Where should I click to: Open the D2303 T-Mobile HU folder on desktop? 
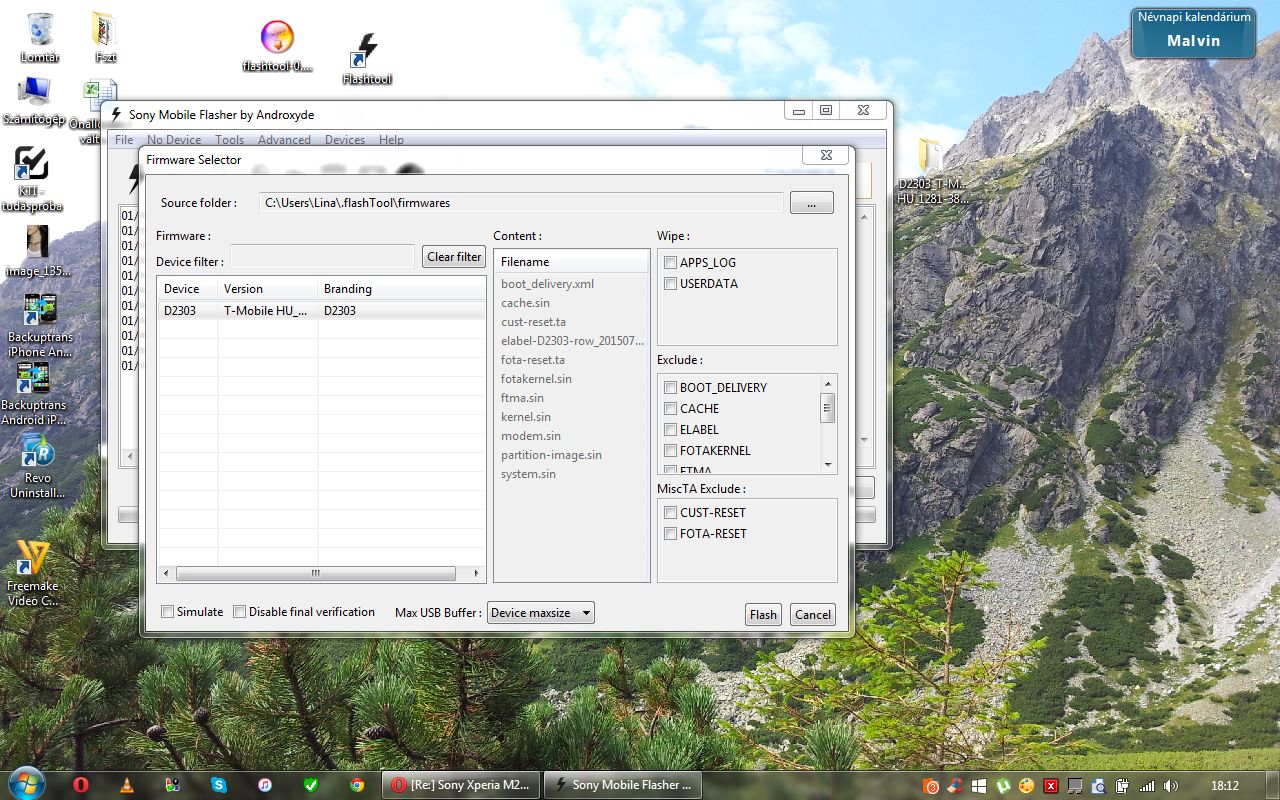click(930, 171)
